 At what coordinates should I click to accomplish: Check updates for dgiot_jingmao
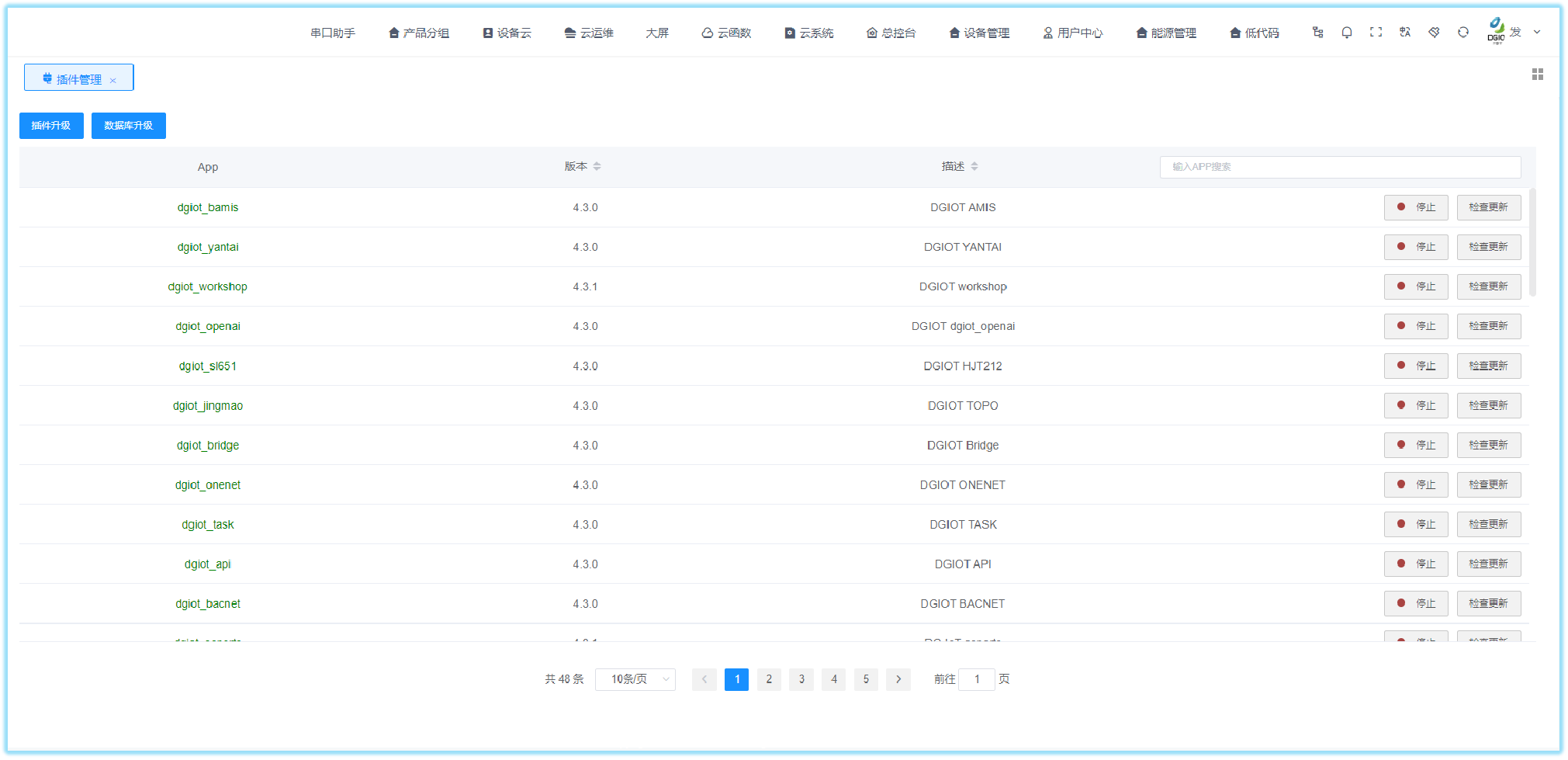[1489, 405]
